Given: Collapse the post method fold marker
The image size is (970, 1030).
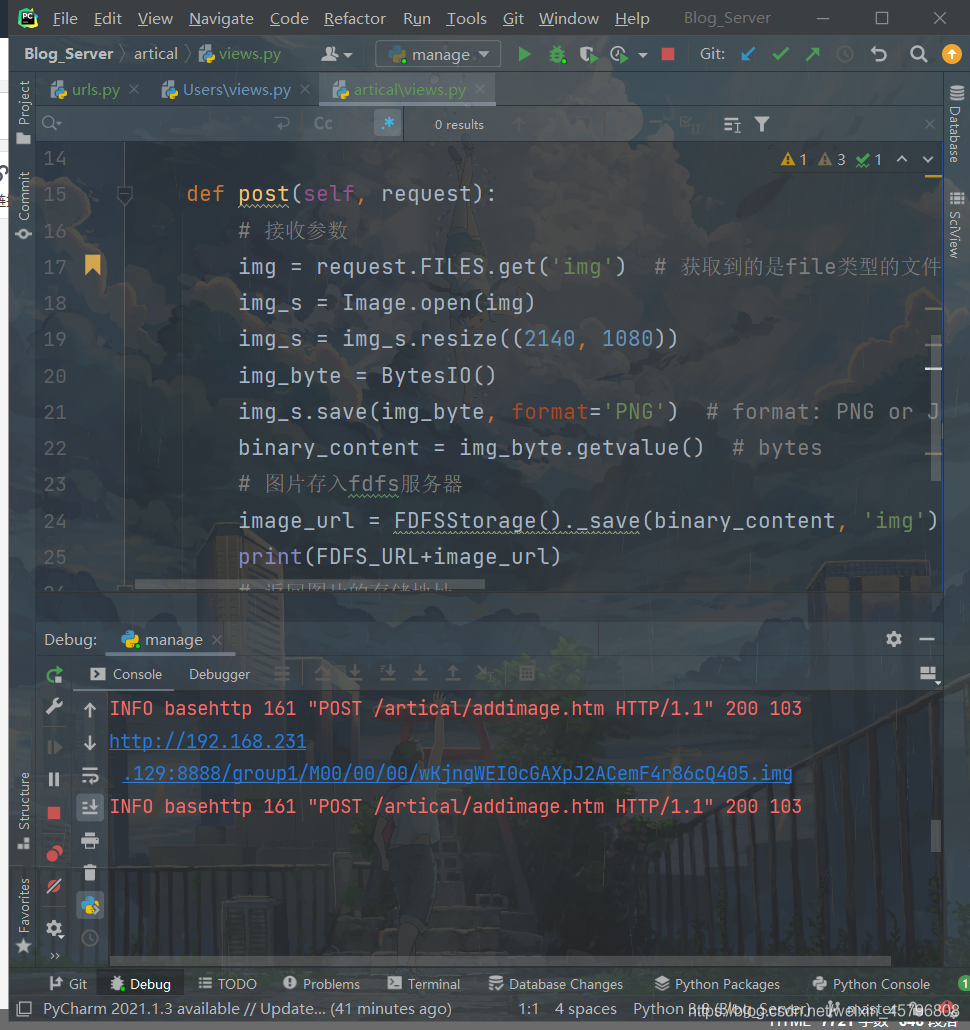Looking at the screenshot, I should [x=124, y=194].
